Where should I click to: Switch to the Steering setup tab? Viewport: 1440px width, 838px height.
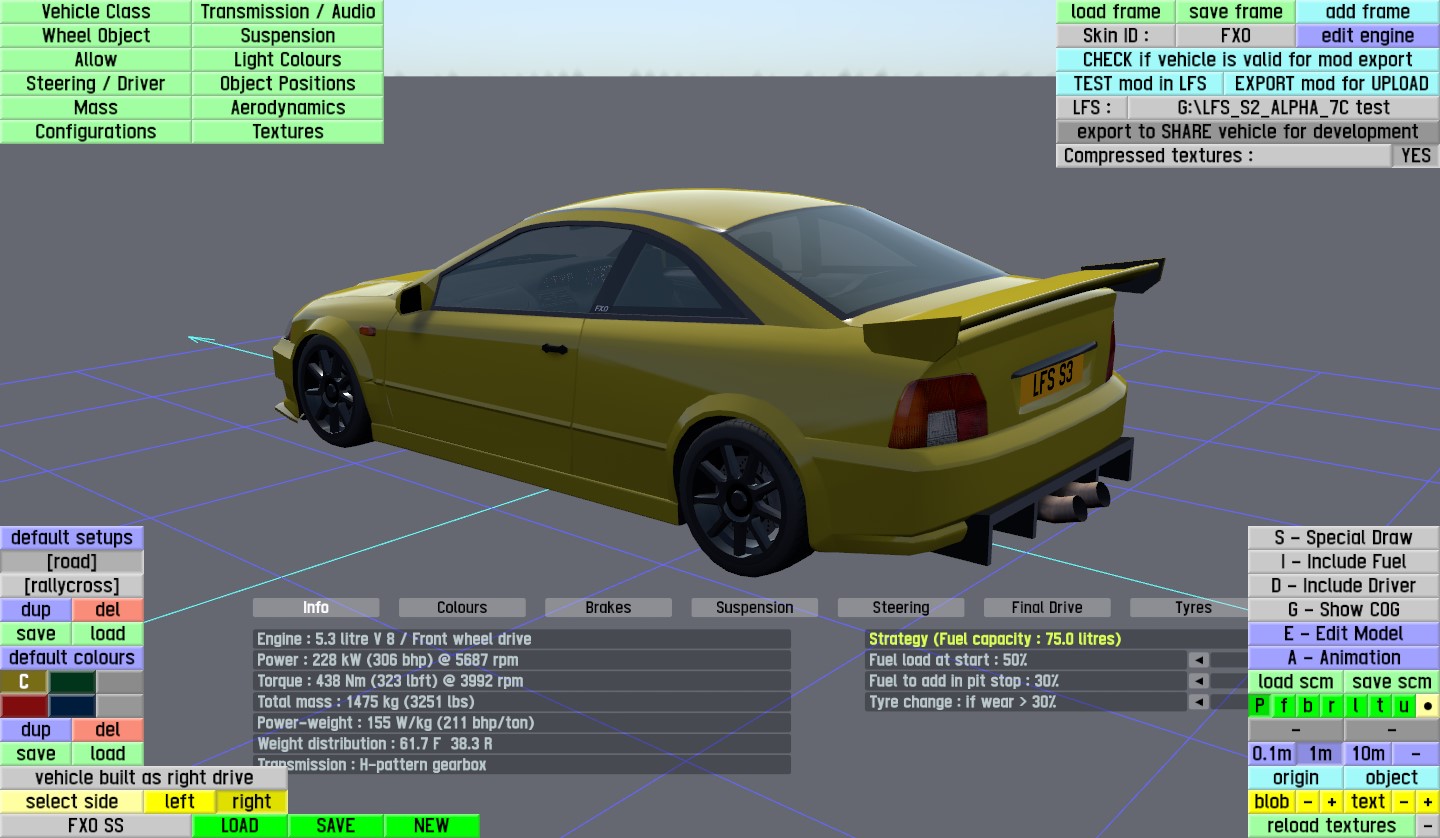coord(900,608)
